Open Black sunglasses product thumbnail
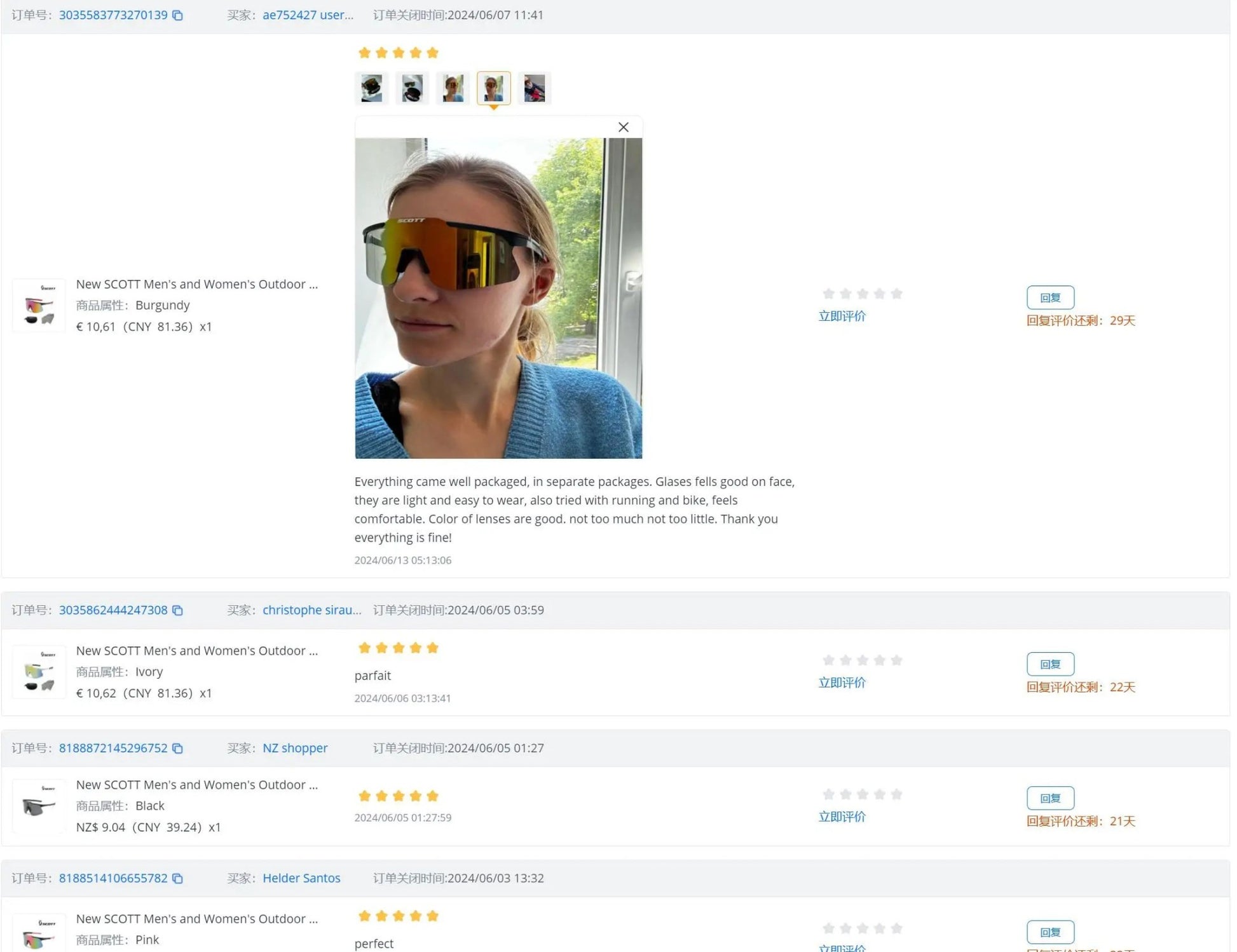Viewport: 1237px width, 952px height. 39,806
